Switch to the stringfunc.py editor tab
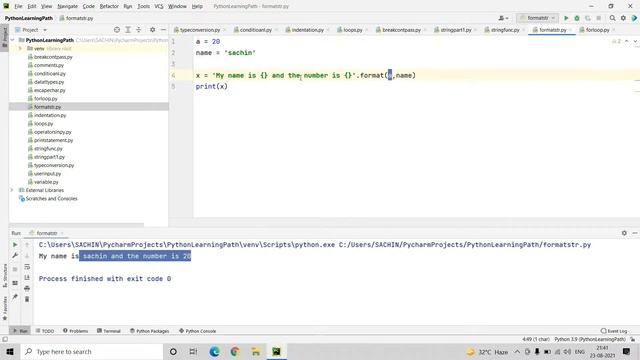 tap(505, 30)
